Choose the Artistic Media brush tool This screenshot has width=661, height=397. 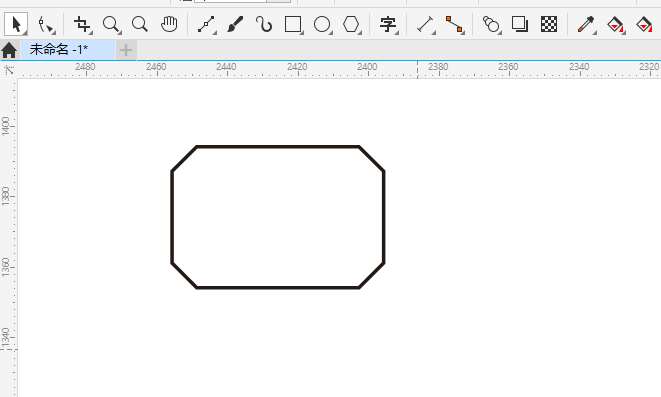pos(235,24)
